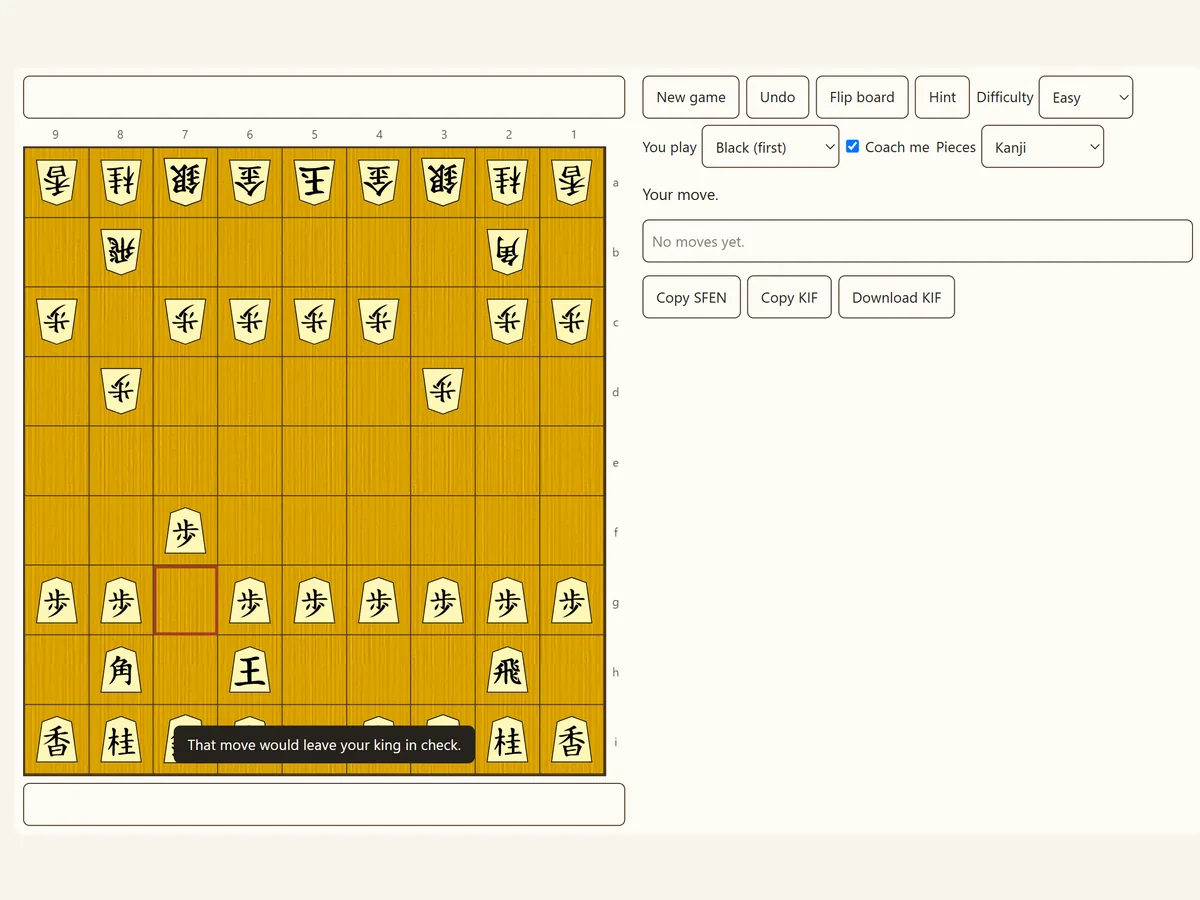The image size is (1200, 900).
Task: Click the white pawn on square 8d
Action: click(x=121, y=391)
